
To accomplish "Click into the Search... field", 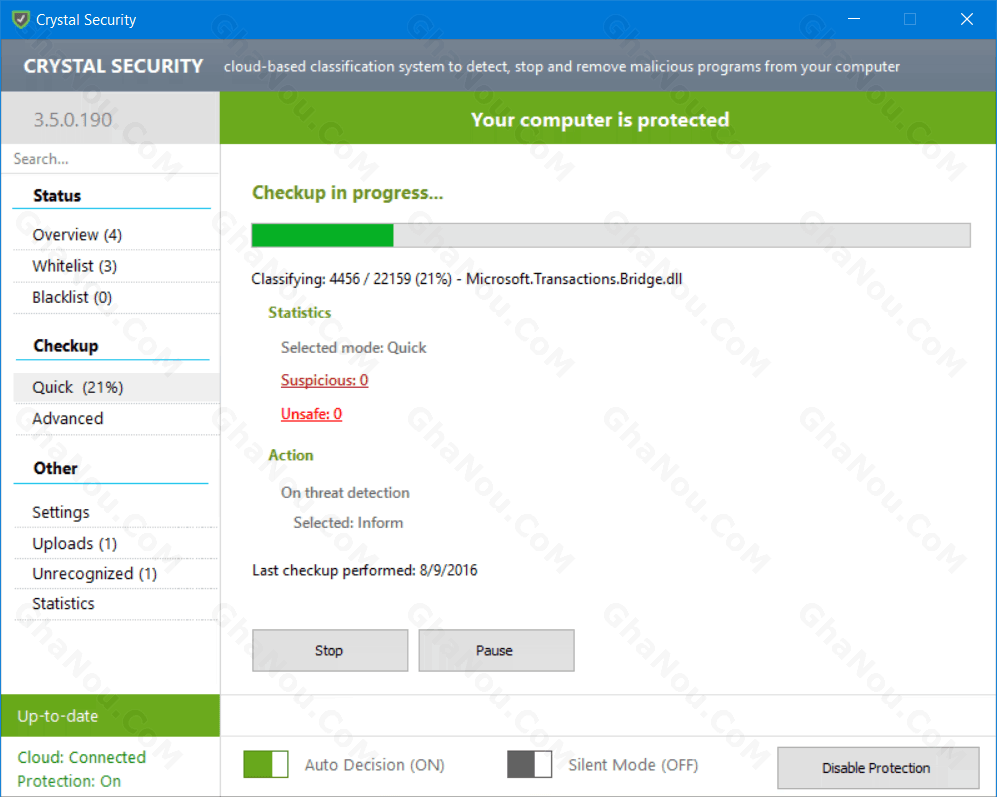I will [x=111, y=158].
